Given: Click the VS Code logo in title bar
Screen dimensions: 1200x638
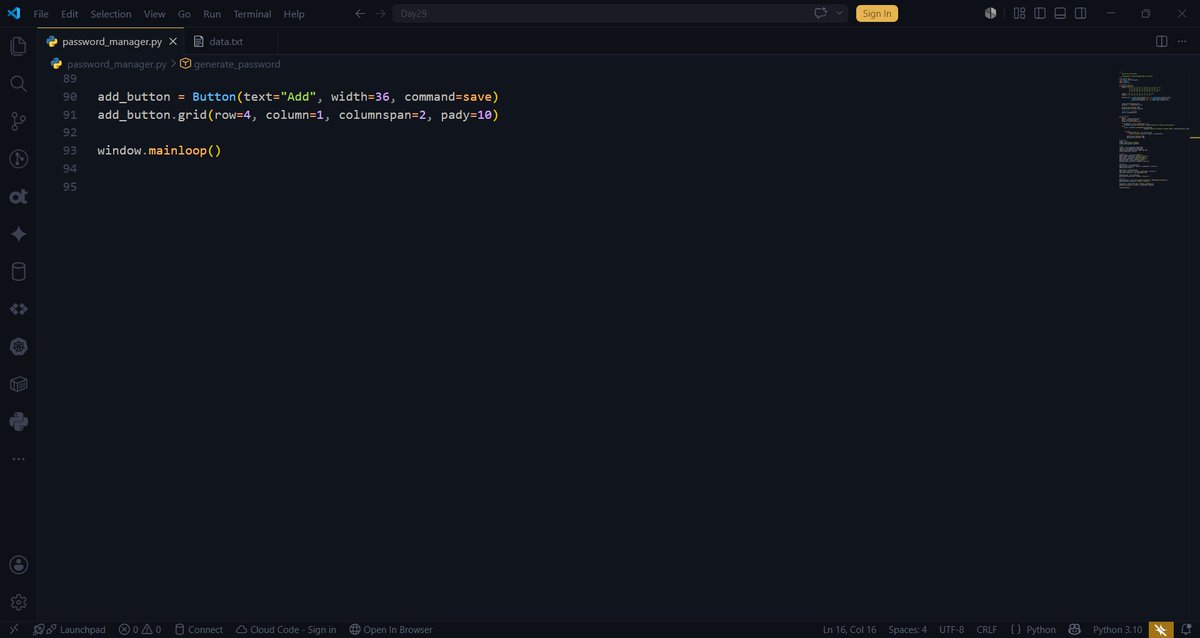Looking at the screenshot, I should point(13,14).
